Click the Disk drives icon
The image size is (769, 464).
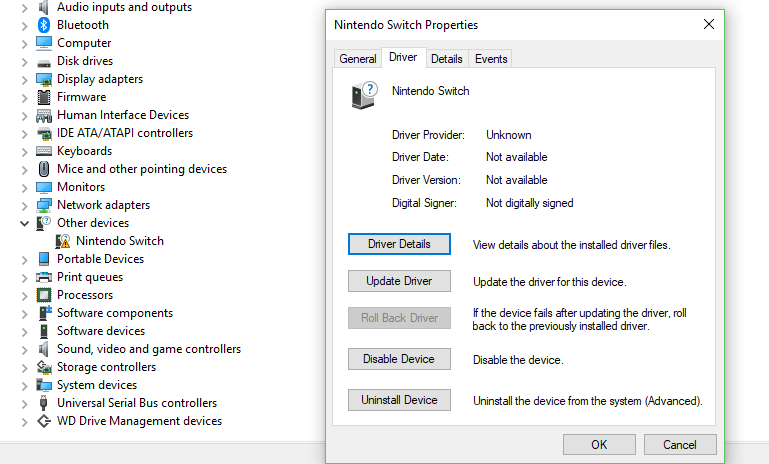44,62
